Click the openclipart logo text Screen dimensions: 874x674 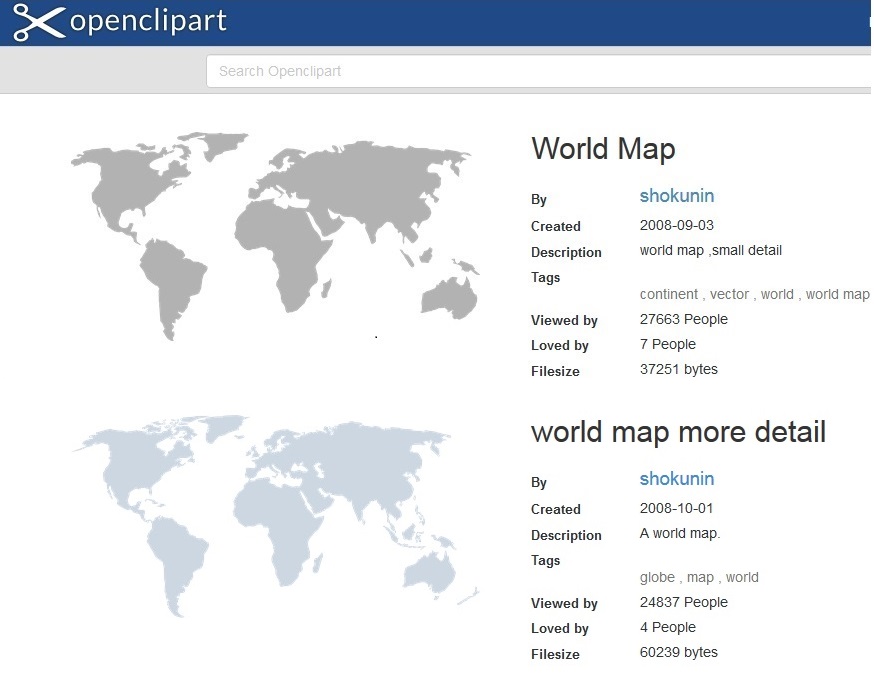click(148, 22)
